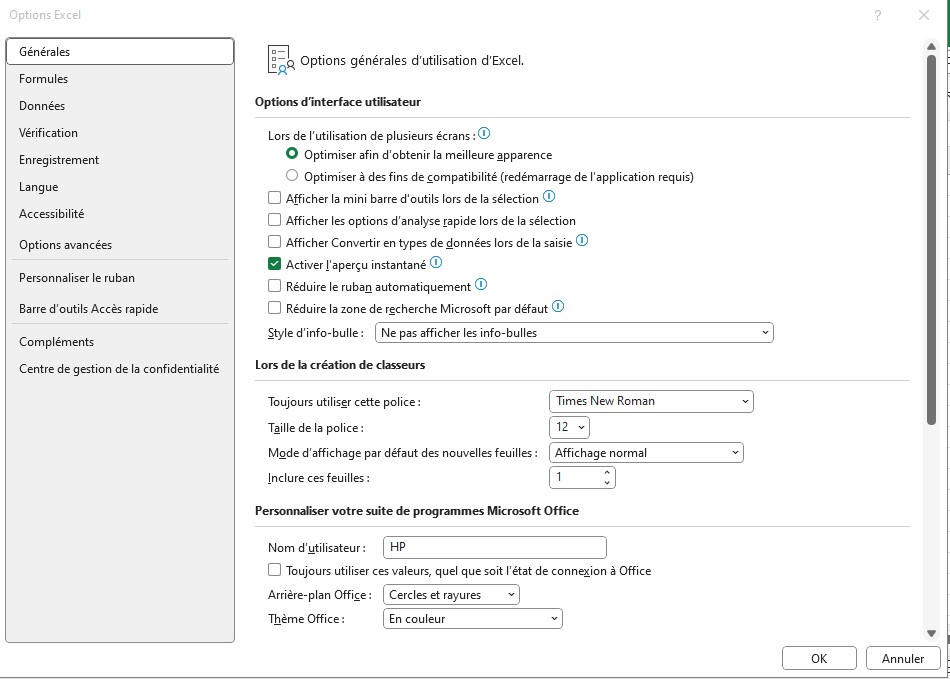Open Arrière-plan Office Cercles et rayures dropdown
Screen dimensions: 950x679
pyautogui.click(x=451, y=595)
